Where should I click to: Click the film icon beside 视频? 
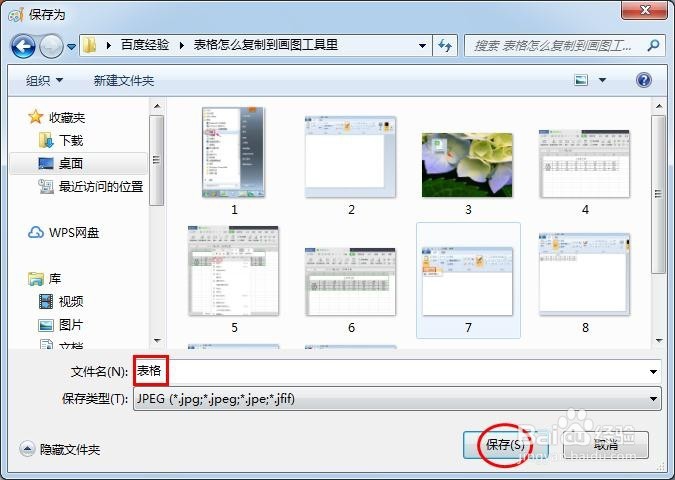(x=46, y=301)
